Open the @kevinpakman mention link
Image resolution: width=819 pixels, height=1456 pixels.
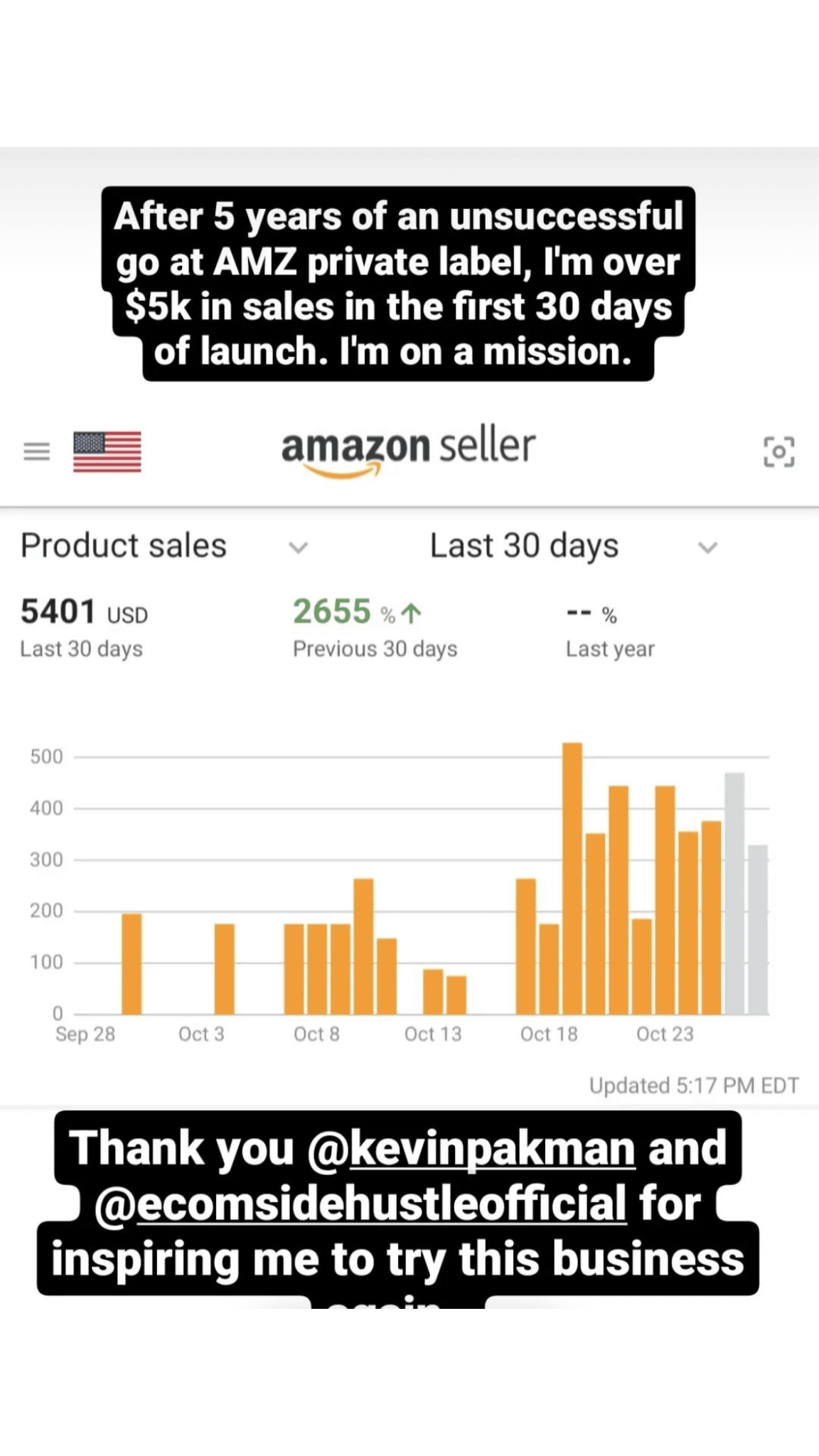click(x=471, y=1148)
